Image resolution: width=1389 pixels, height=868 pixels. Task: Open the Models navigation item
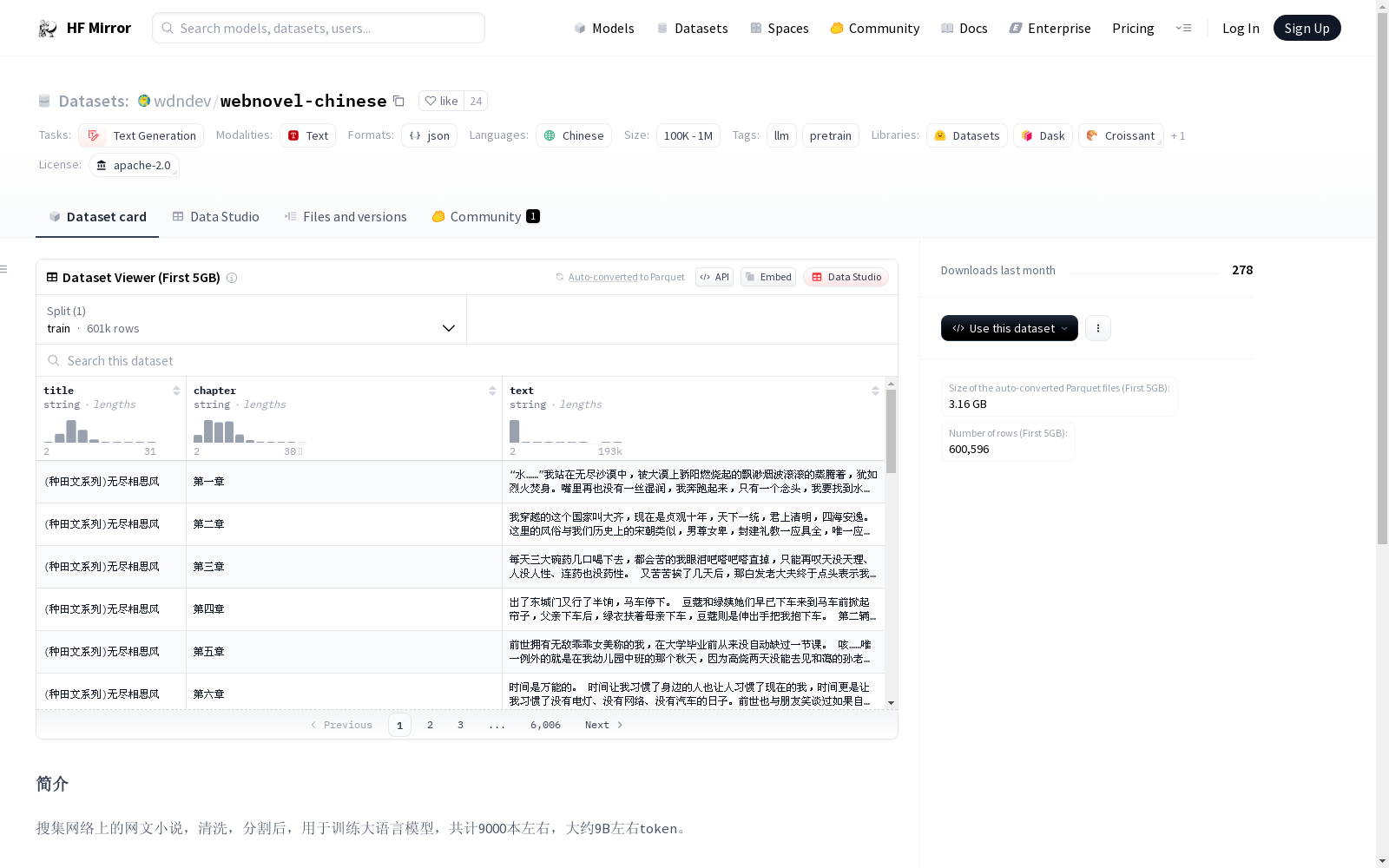(604, 28)
